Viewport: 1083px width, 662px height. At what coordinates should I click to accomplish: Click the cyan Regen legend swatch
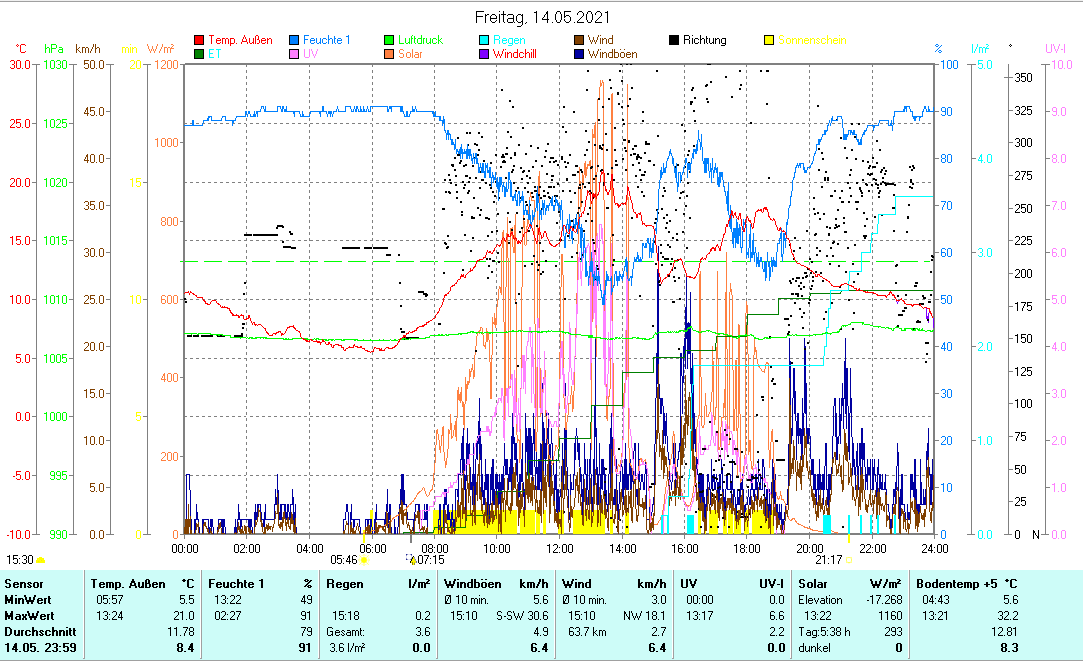tap(484, 40)
